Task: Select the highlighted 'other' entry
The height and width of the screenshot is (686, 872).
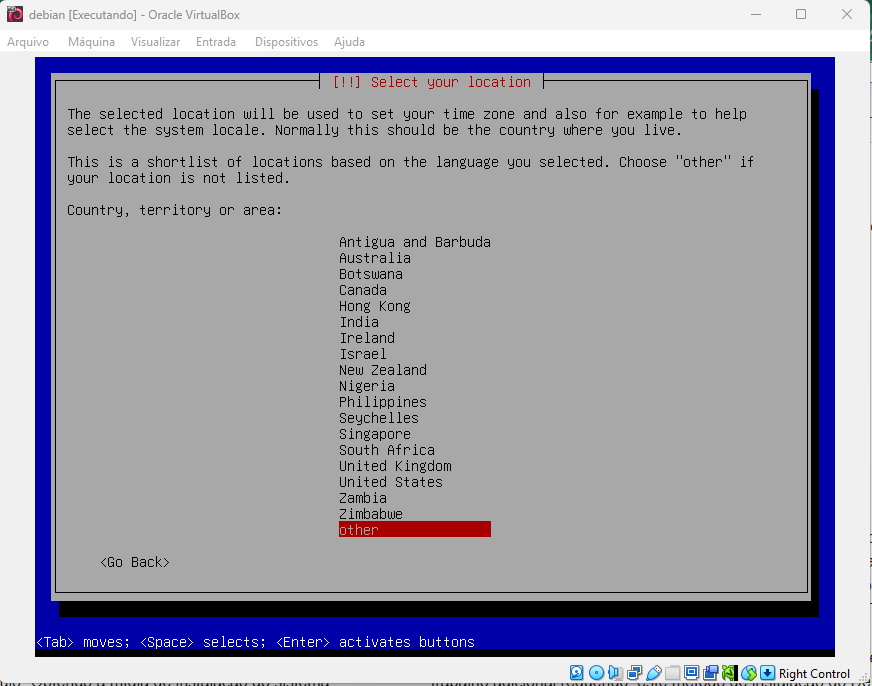Action: 415,530
